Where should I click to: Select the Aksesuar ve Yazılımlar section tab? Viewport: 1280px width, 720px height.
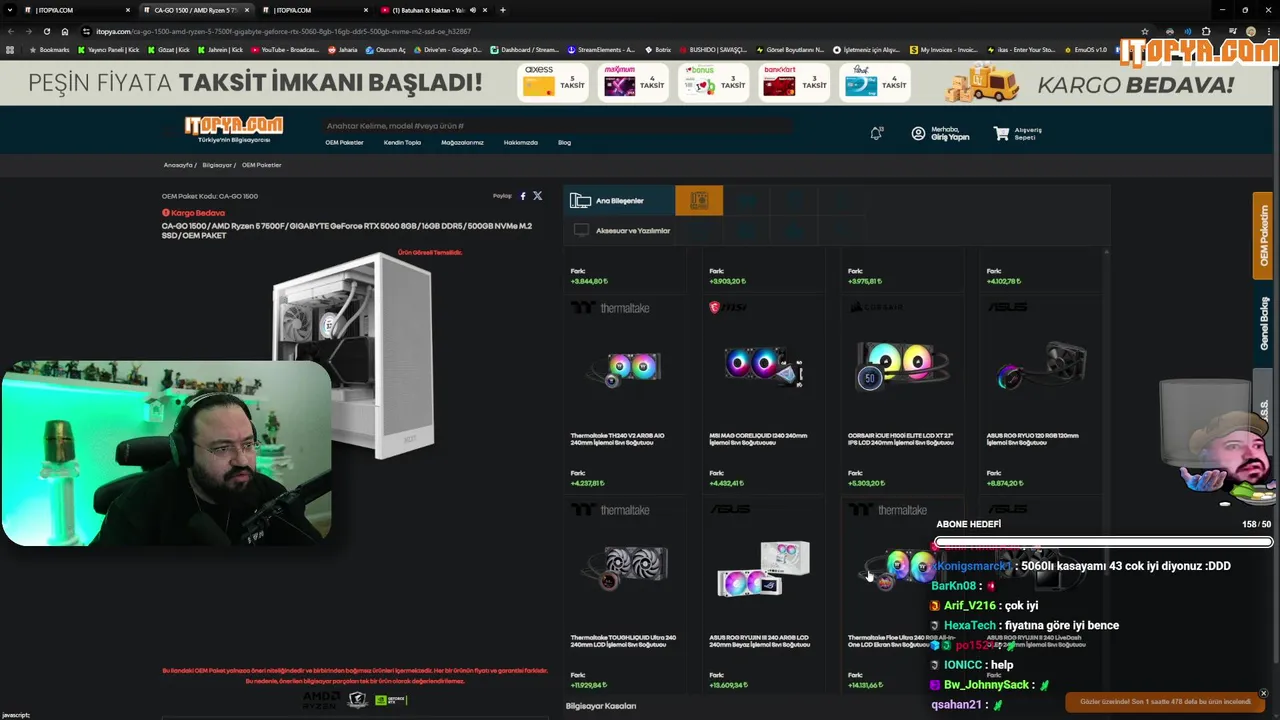618,230
